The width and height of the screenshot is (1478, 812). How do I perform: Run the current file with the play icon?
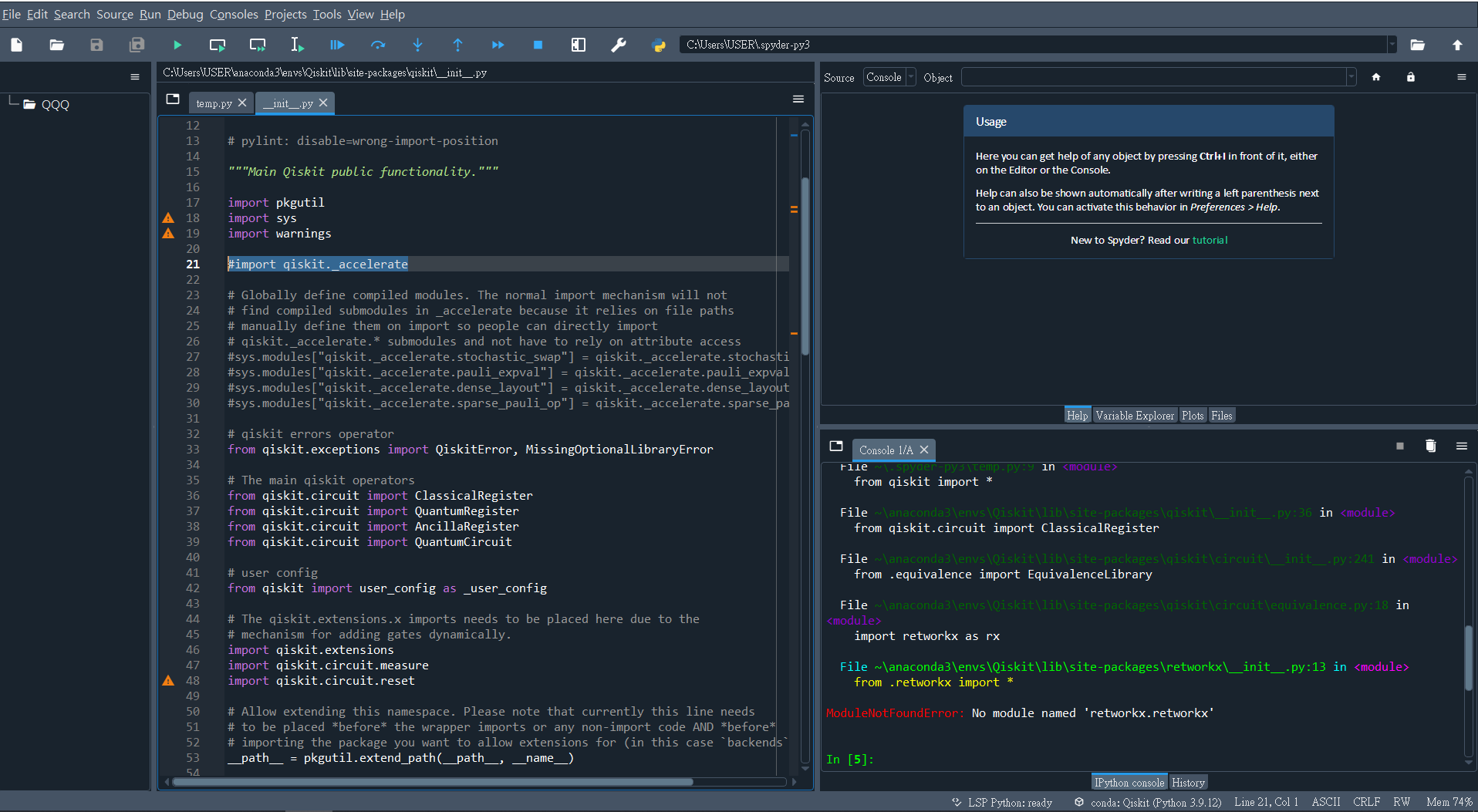coord(177,45)
